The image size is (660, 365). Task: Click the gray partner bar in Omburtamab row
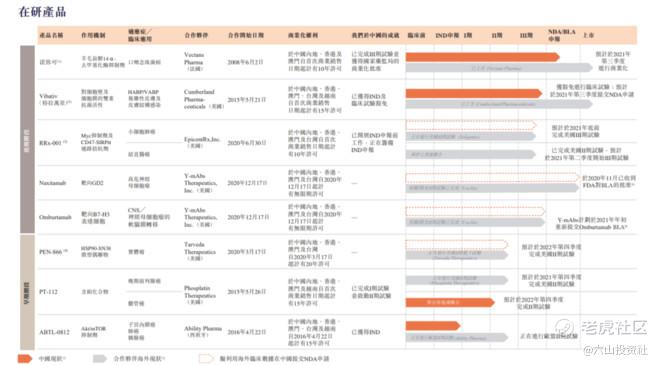point(475,222)
